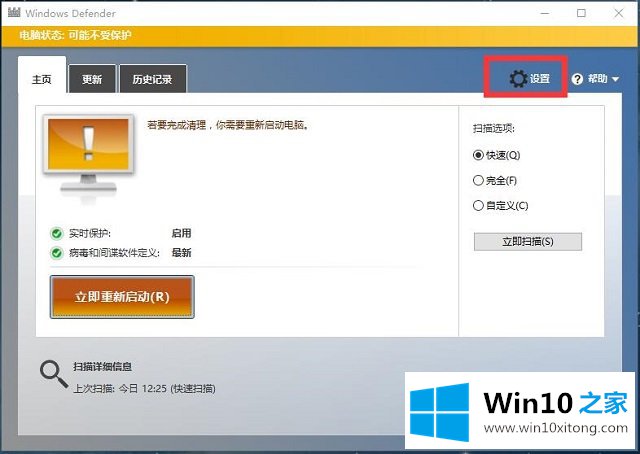Click the 启用 status value
This screenshot has height=454, width=640.
pos(181,234)
